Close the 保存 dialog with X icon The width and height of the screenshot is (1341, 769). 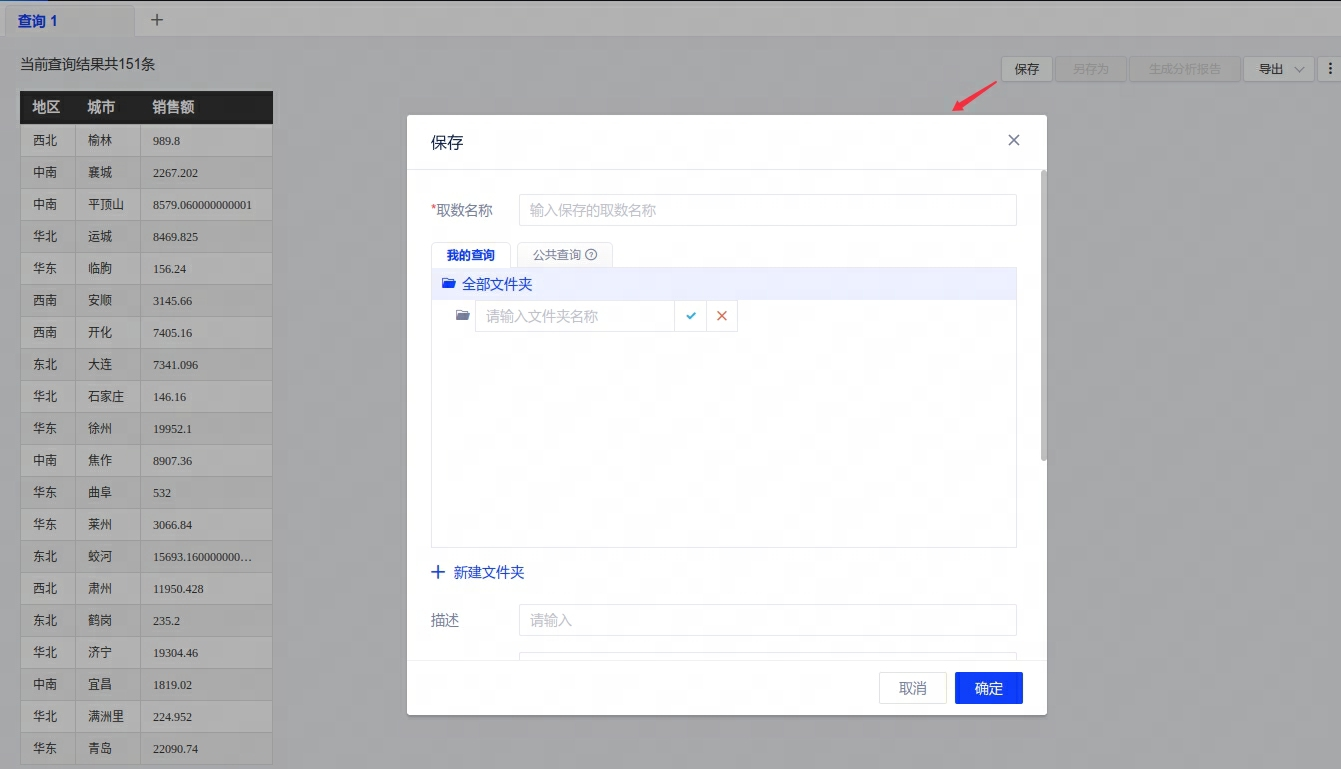(1013, 141)
